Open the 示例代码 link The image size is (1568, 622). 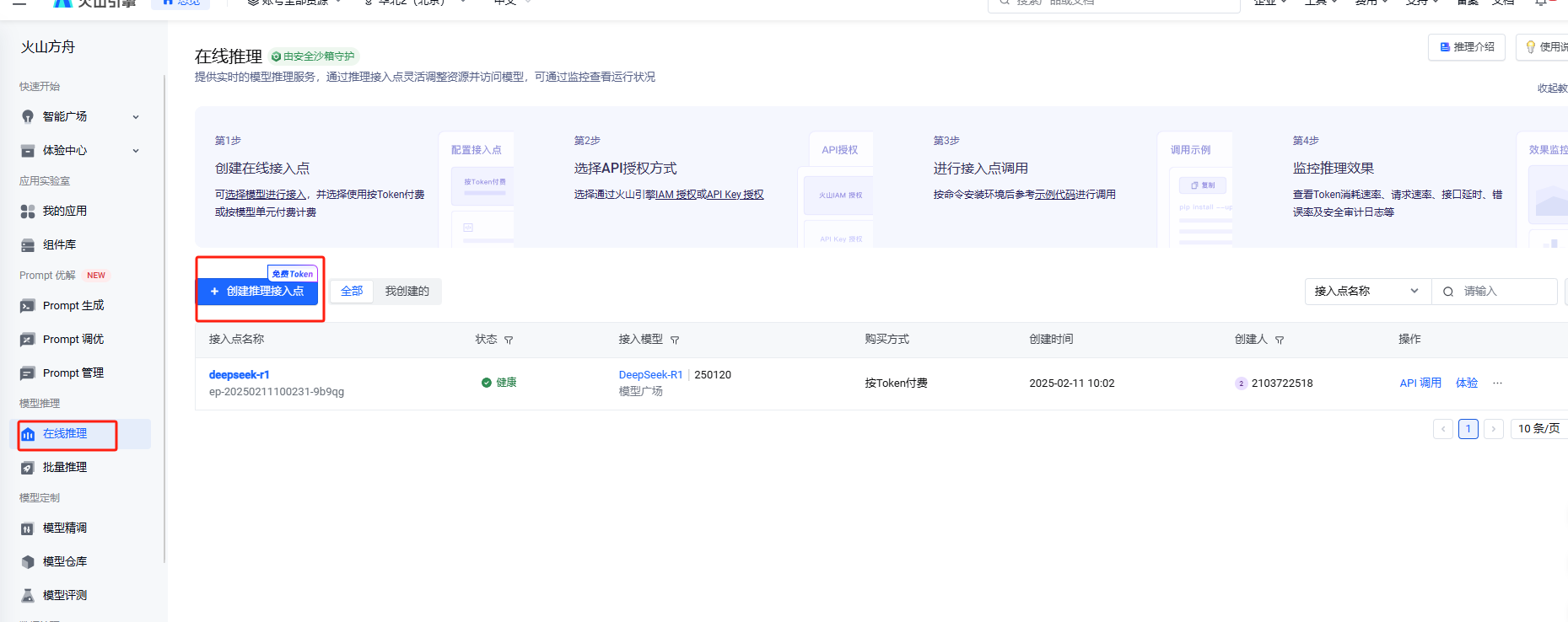pos(1055,195)
